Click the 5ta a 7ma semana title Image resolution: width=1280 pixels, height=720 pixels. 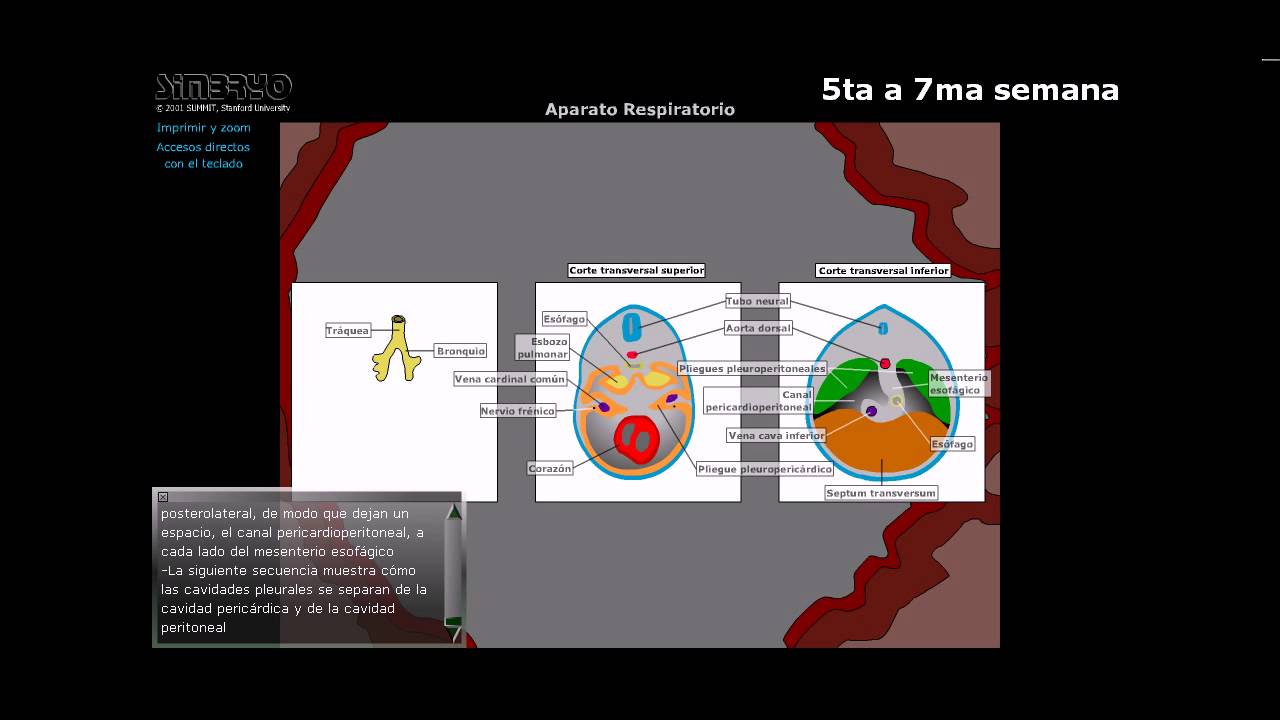(x=970, y=90)
